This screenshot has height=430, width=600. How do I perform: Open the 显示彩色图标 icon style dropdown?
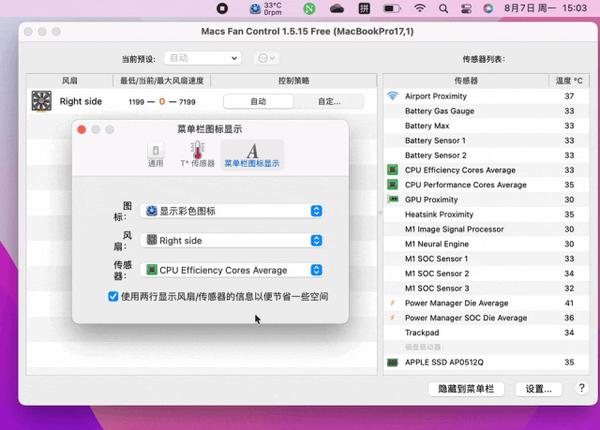(232, 211)
